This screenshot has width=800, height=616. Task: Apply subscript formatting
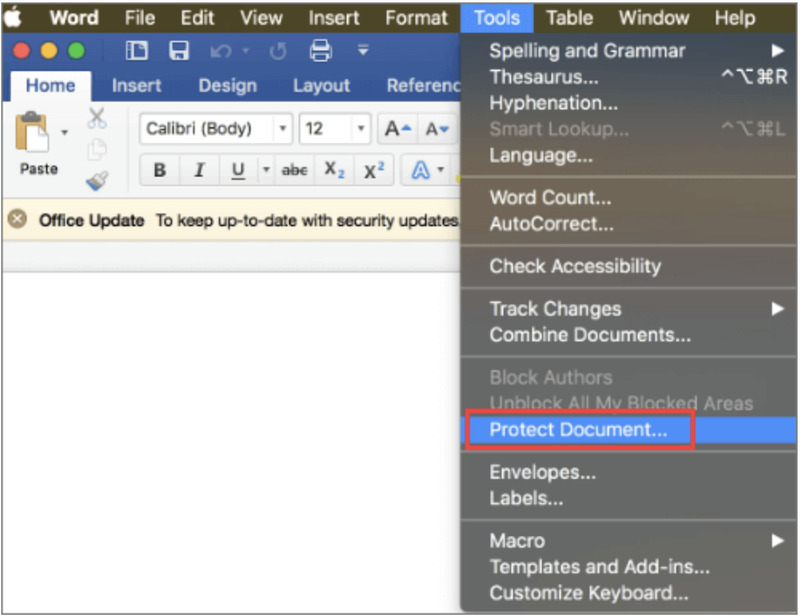point(334,171)
